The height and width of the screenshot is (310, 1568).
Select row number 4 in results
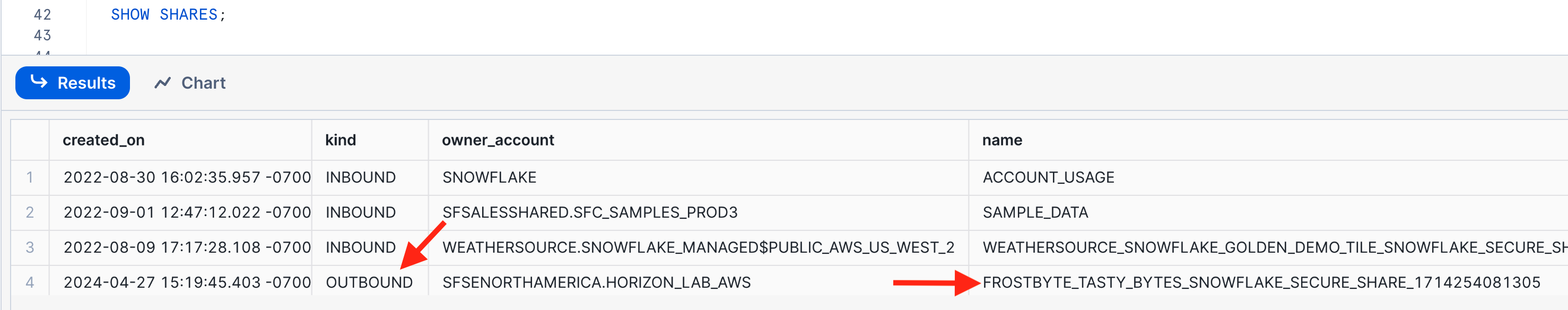(x=29, y=282)
